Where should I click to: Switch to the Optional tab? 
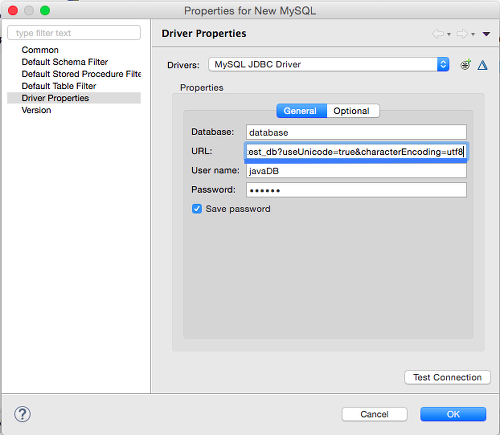353,111
